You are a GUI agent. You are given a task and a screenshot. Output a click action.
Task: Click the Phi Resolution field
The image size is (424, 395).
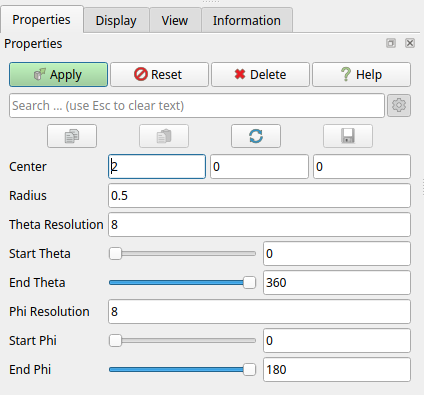[x=259, y=312]
